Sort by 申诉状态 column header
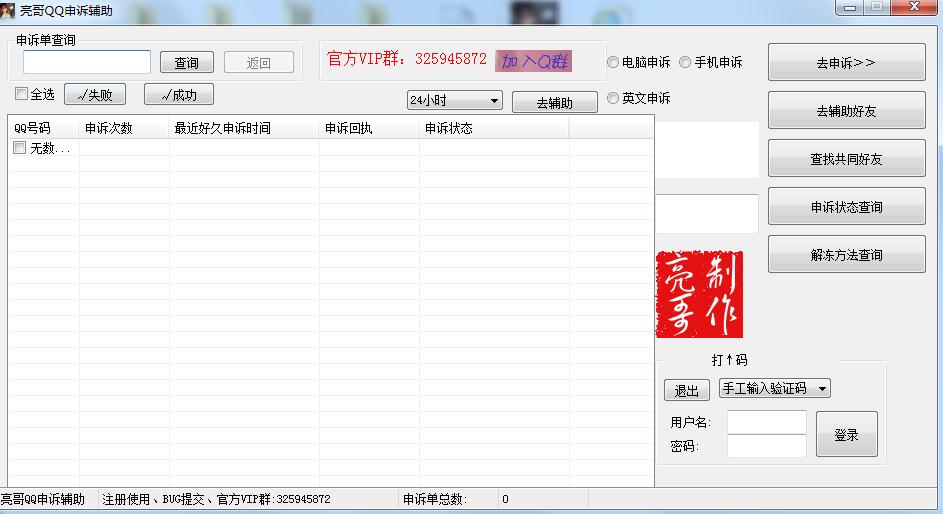 point(494,128)
